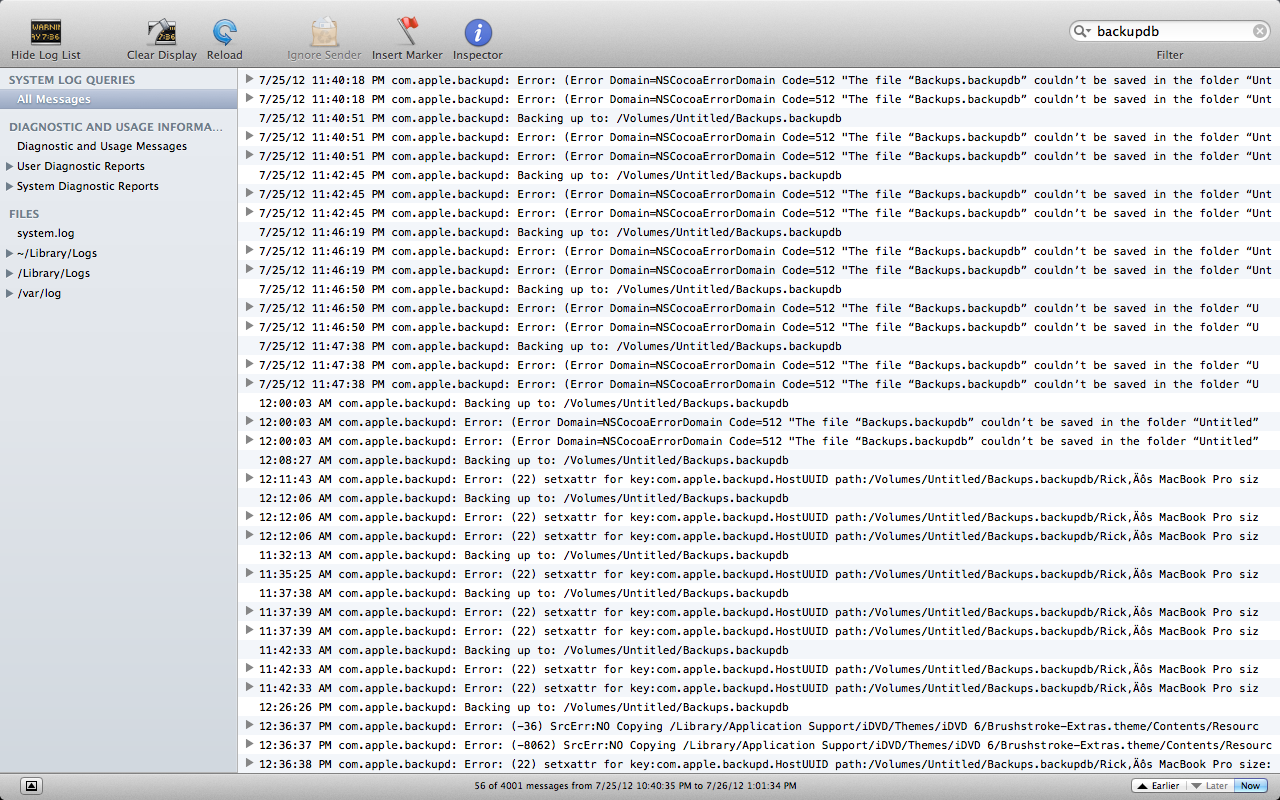The image size is (1280, 800).
Task: Click the 'Filter' label under search
Action: click(1170, 55)
